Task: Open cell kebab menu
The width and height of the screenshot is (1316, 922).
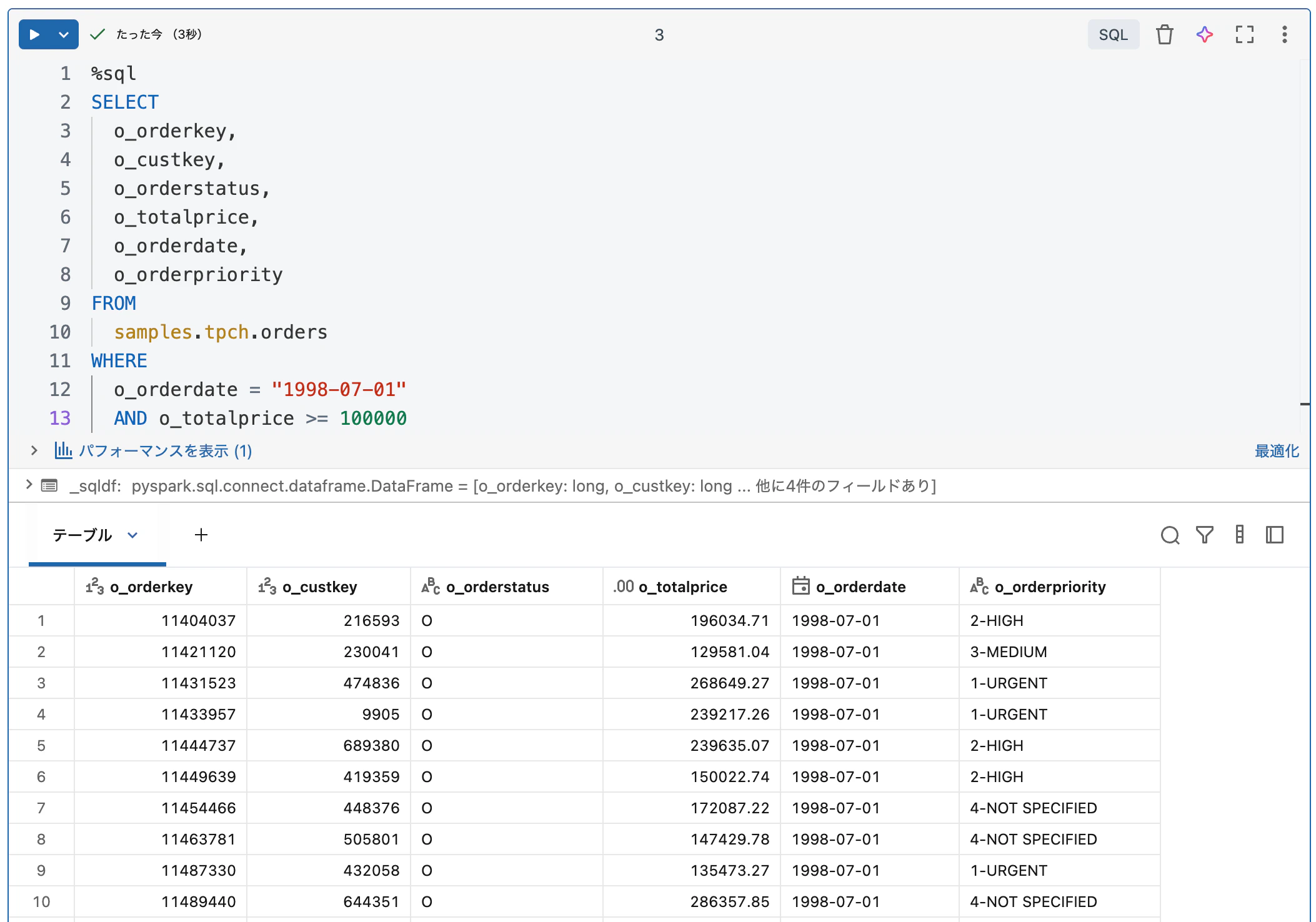Action: pyautogui.click(x=1284, y=34)
